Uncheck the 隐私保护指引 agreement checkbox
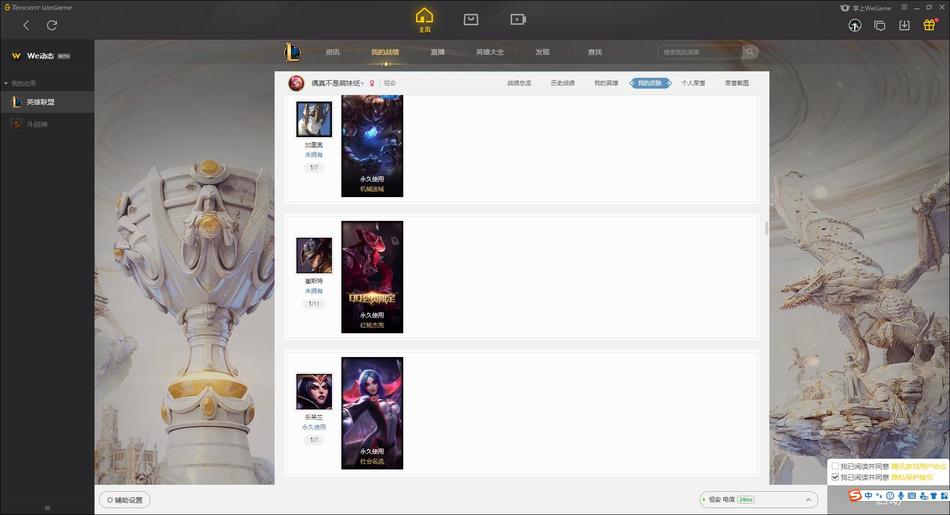This screenshot has width=950, height=515. tap(835, 477)
